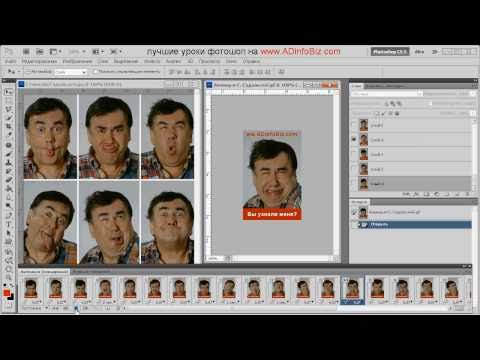This screenshot has width=480, height=360.
Task: Open the Screen Mode dropdown
Action: [116, 52]
